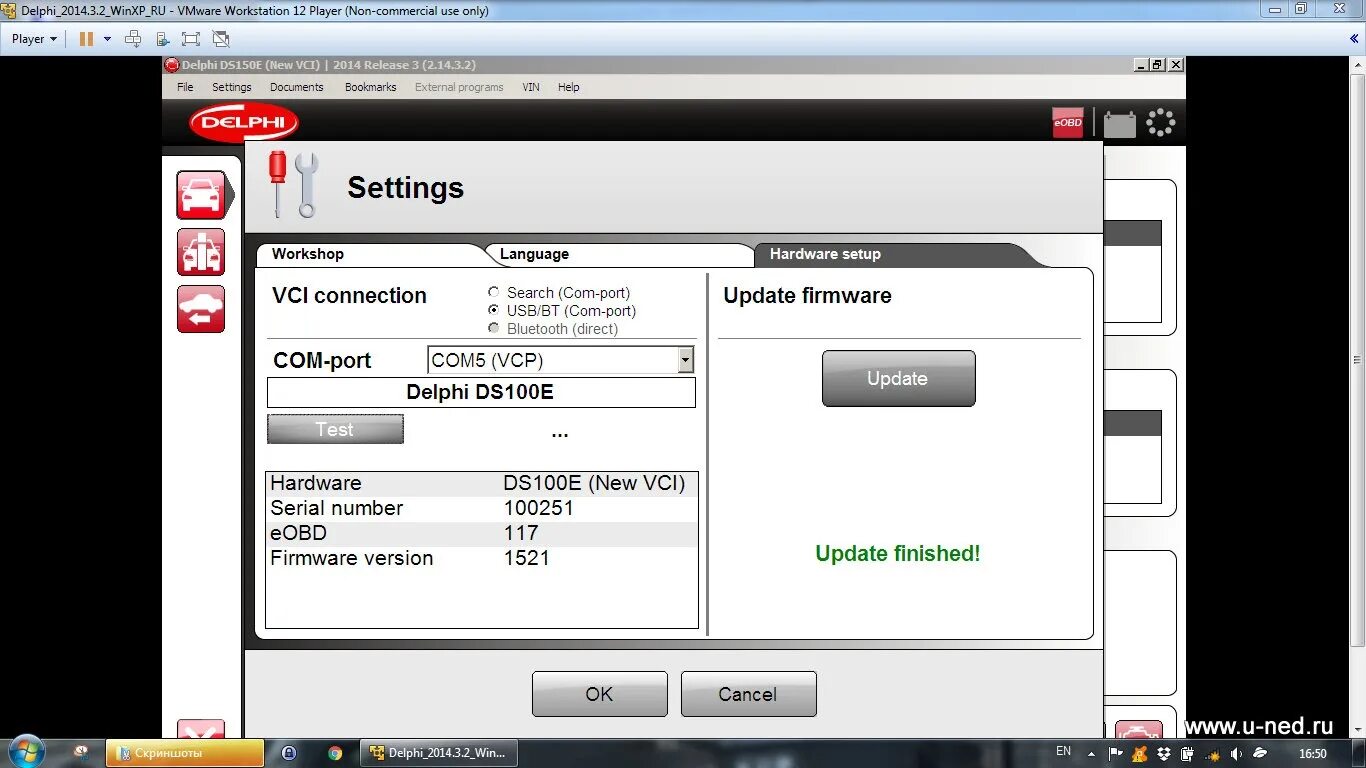The image size is (1366, 768).
Task: Confirm settings with OK button
Action: [599, 694]
